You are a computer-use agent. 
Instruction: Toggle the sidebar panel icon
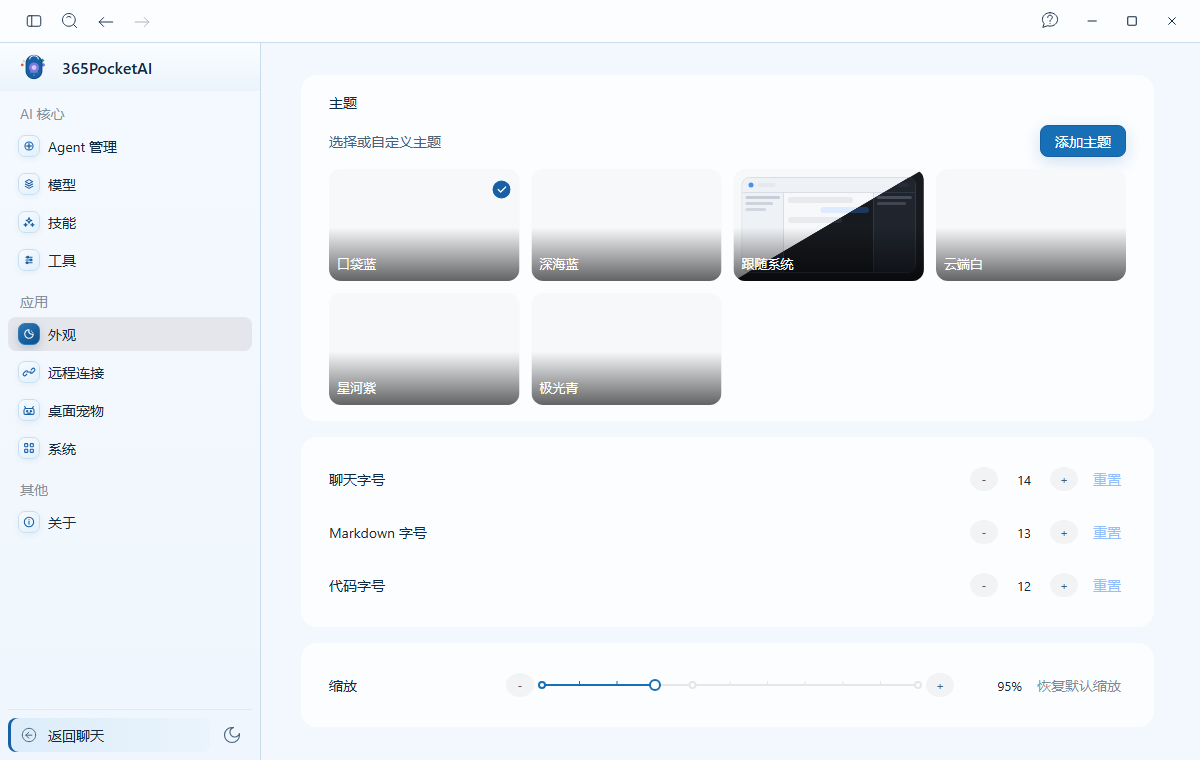(x=34, y=20)
